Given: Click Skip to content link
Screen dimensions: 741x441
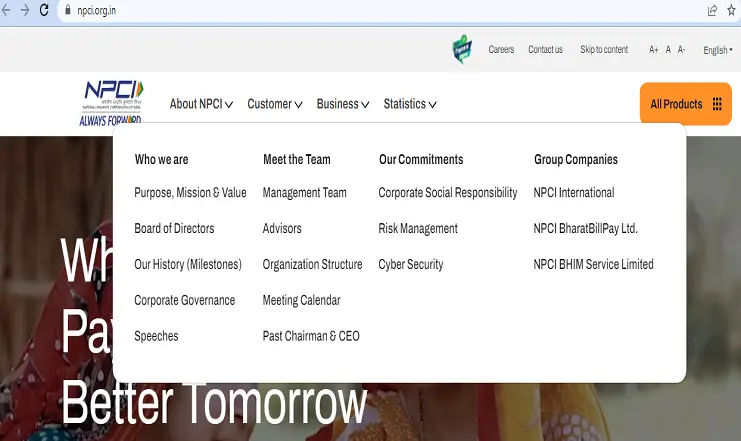Looking at the screenshot, I should click(x=604, y=50).
